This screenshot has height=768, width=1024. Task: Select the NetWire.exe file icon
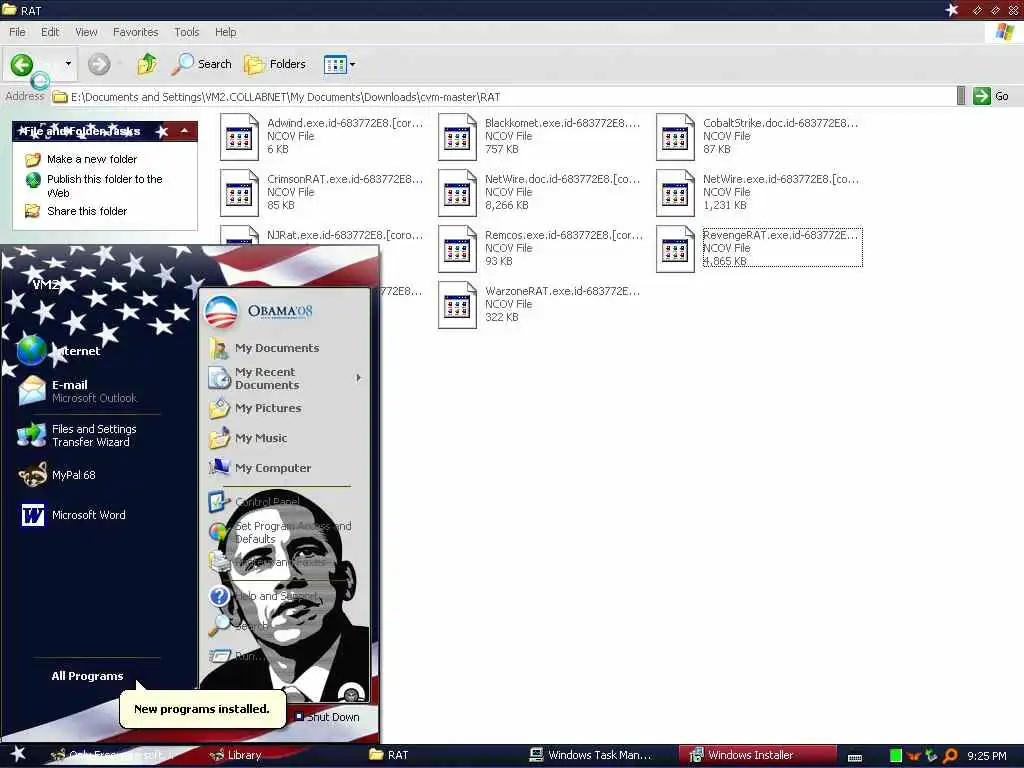click(x=675, y=193)
